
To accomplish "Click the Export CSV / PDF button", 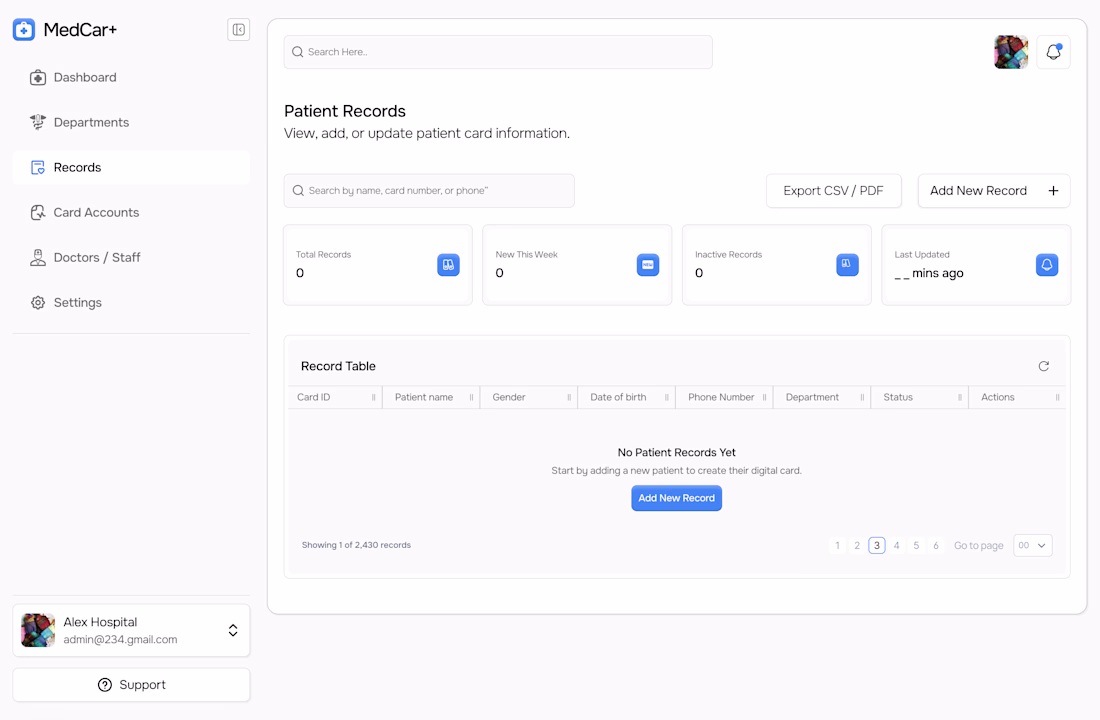I will point(833,191).
